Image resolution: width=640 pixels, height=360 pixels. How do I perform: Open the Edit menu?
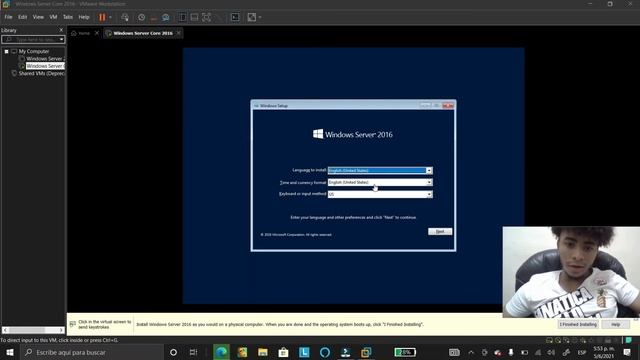coord(22,17)
